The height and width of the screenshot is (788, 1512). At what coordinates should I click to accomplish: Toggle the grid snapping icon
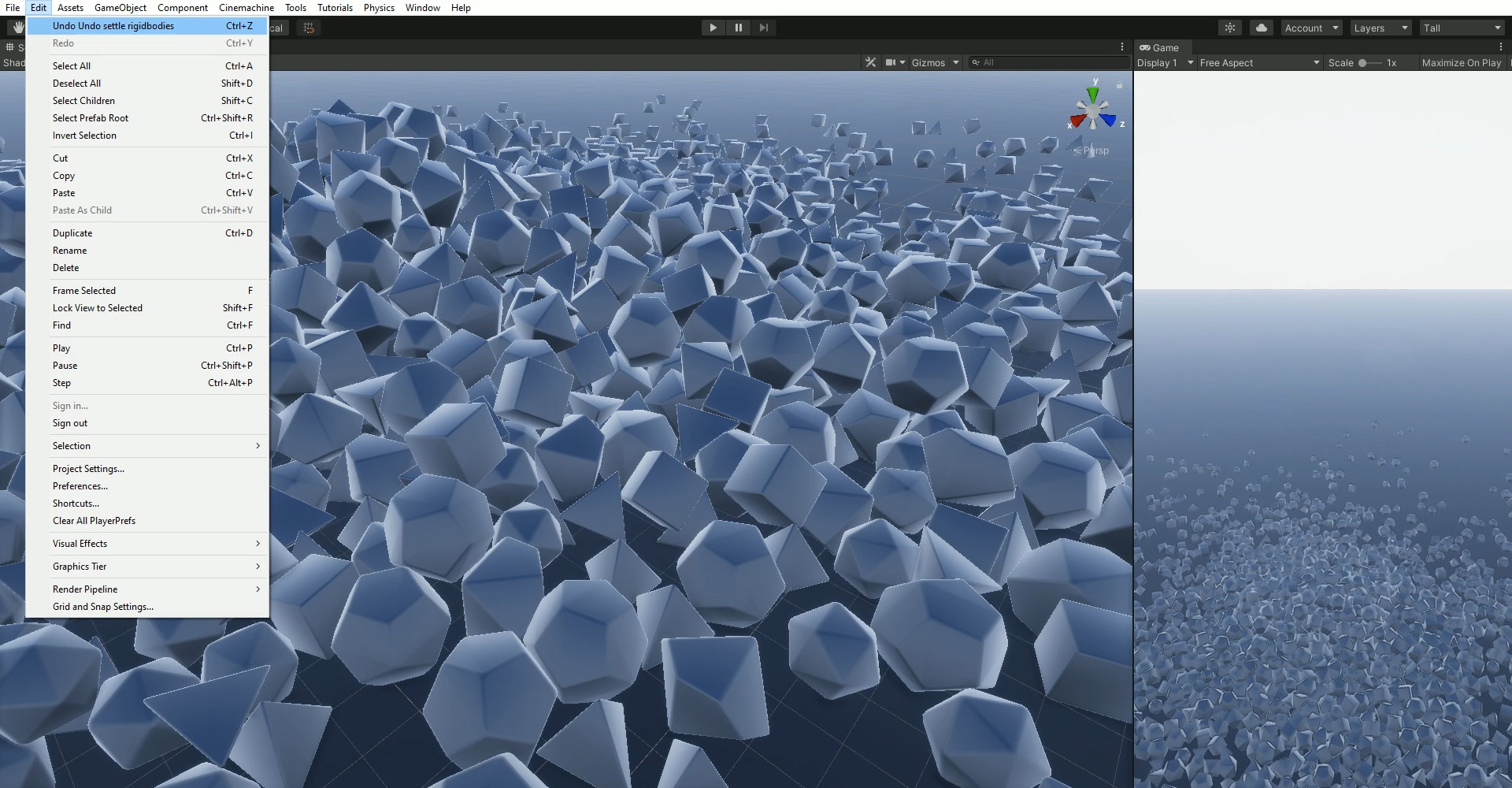click(309, 28)
